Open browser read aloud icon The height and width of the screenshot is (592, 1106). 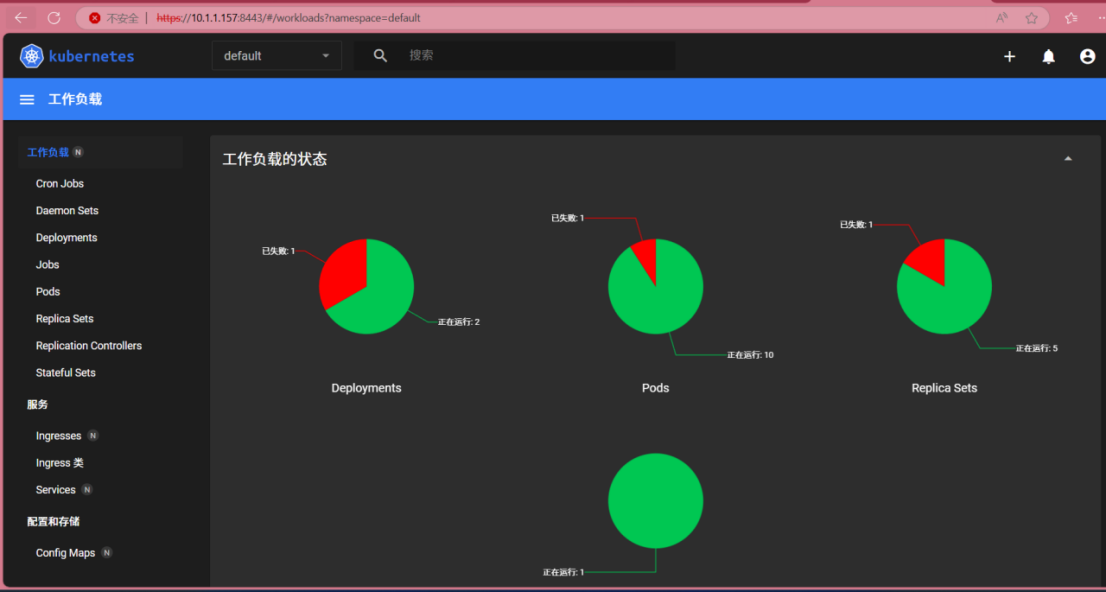point(1002,18)
